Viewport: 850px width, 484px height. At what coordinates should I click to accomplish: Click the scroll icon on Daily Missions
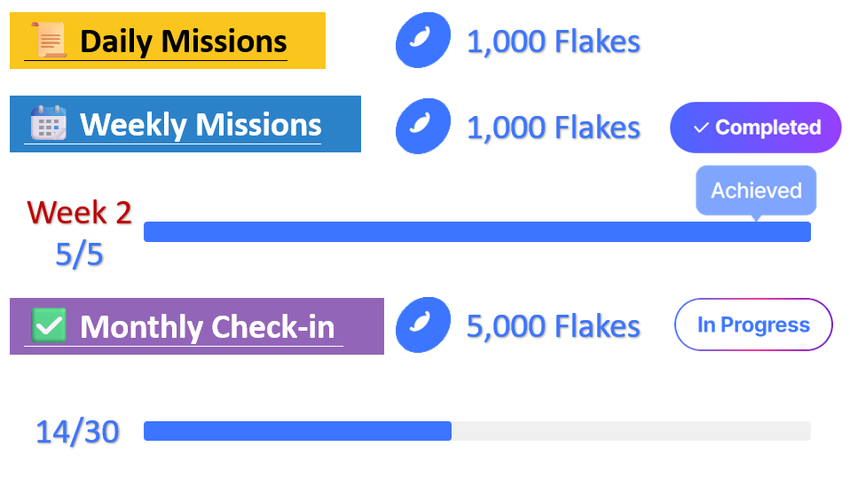pos(49,41)
